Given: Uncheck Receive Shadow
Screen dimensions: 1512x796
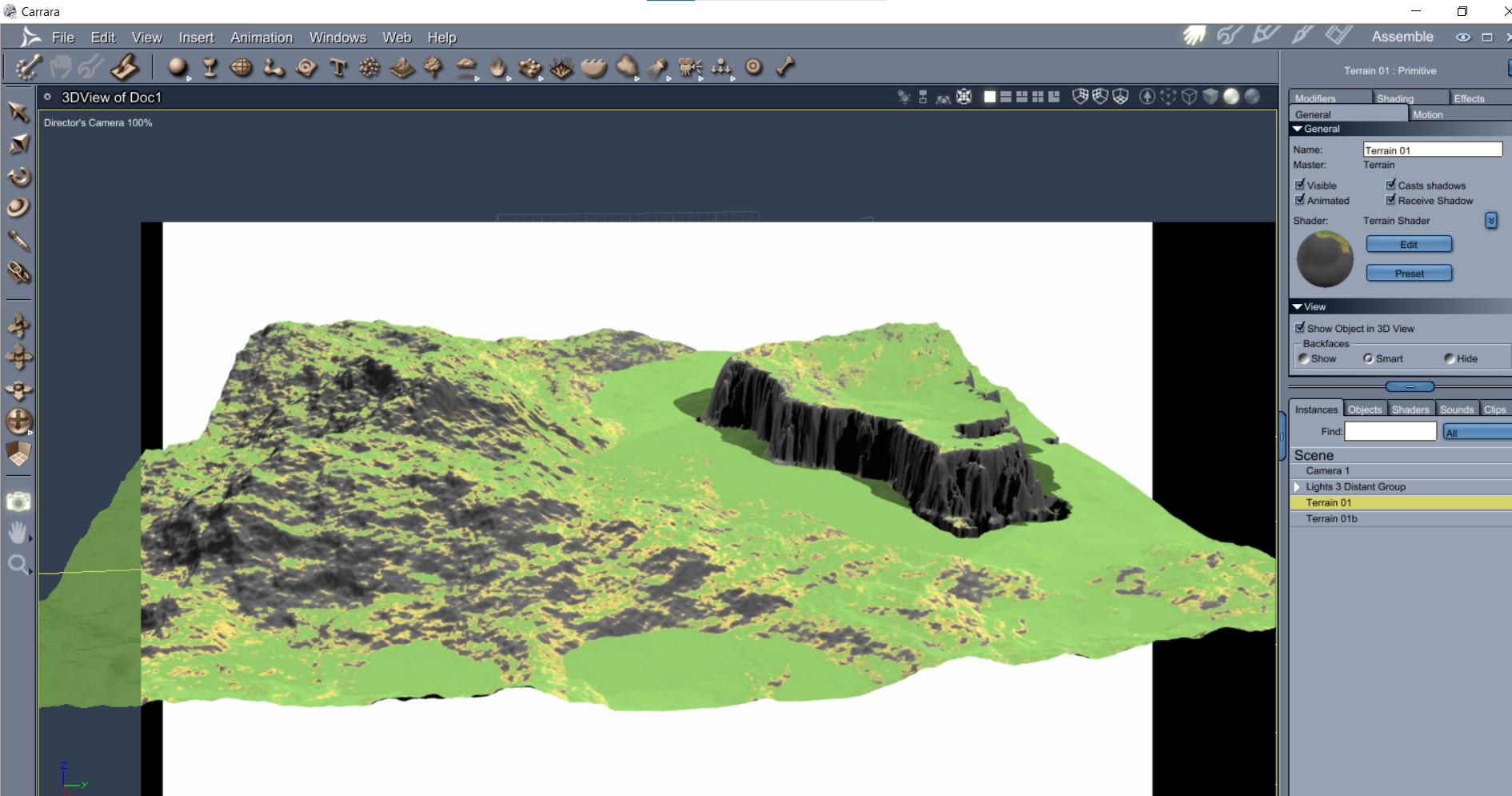Looking at the screenshot, I should click(x=1391, y=200).
